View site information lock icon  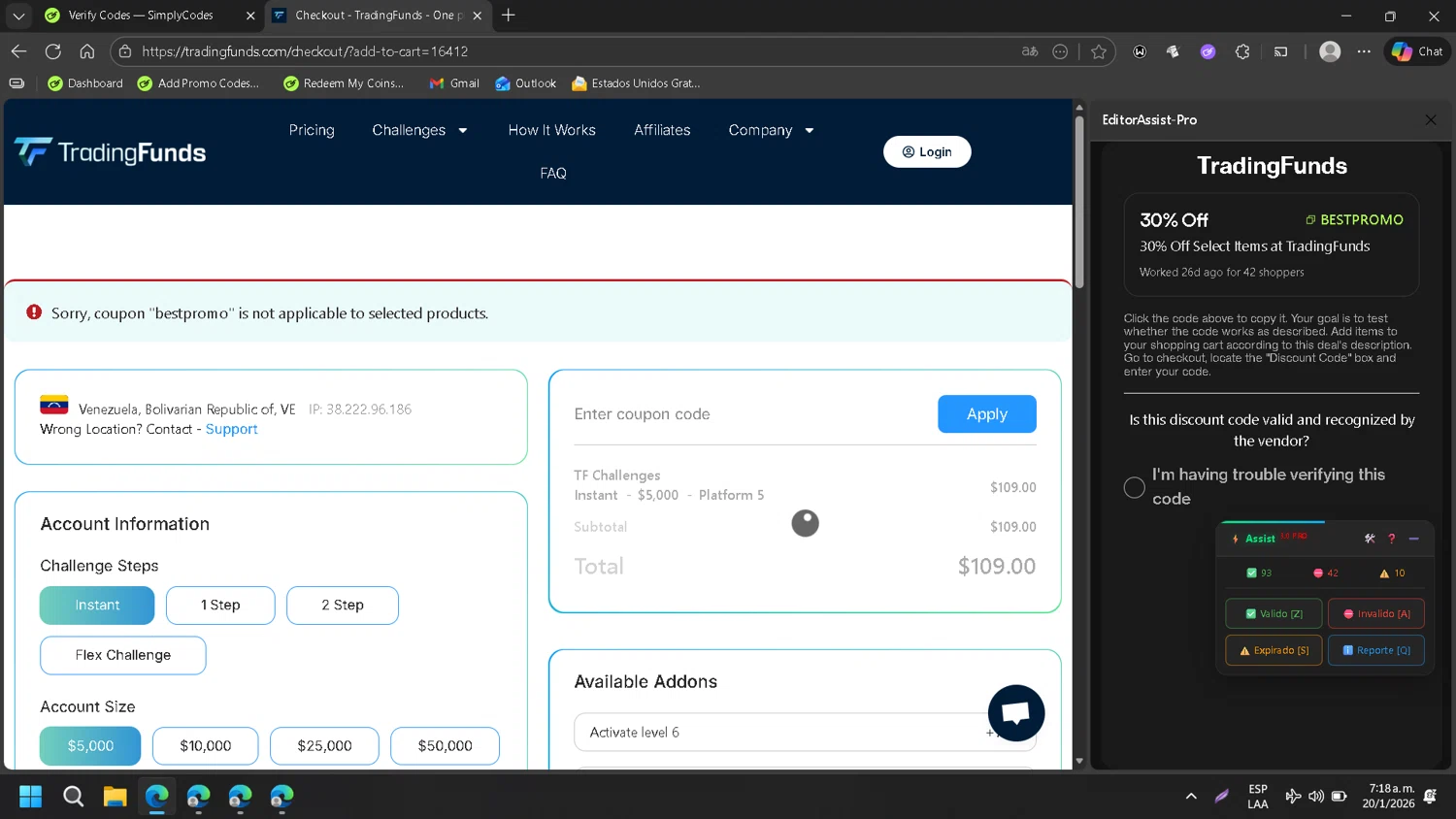125,51
